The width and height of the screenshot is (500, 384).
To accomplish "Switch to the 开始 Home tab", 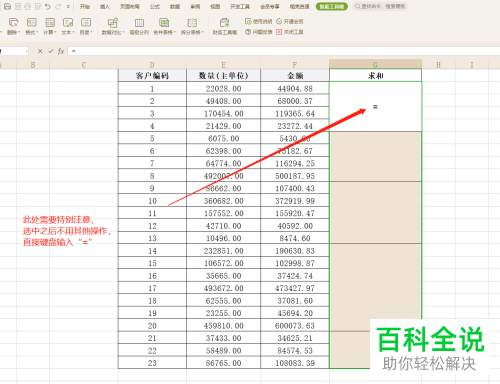I will click(85, 6).
